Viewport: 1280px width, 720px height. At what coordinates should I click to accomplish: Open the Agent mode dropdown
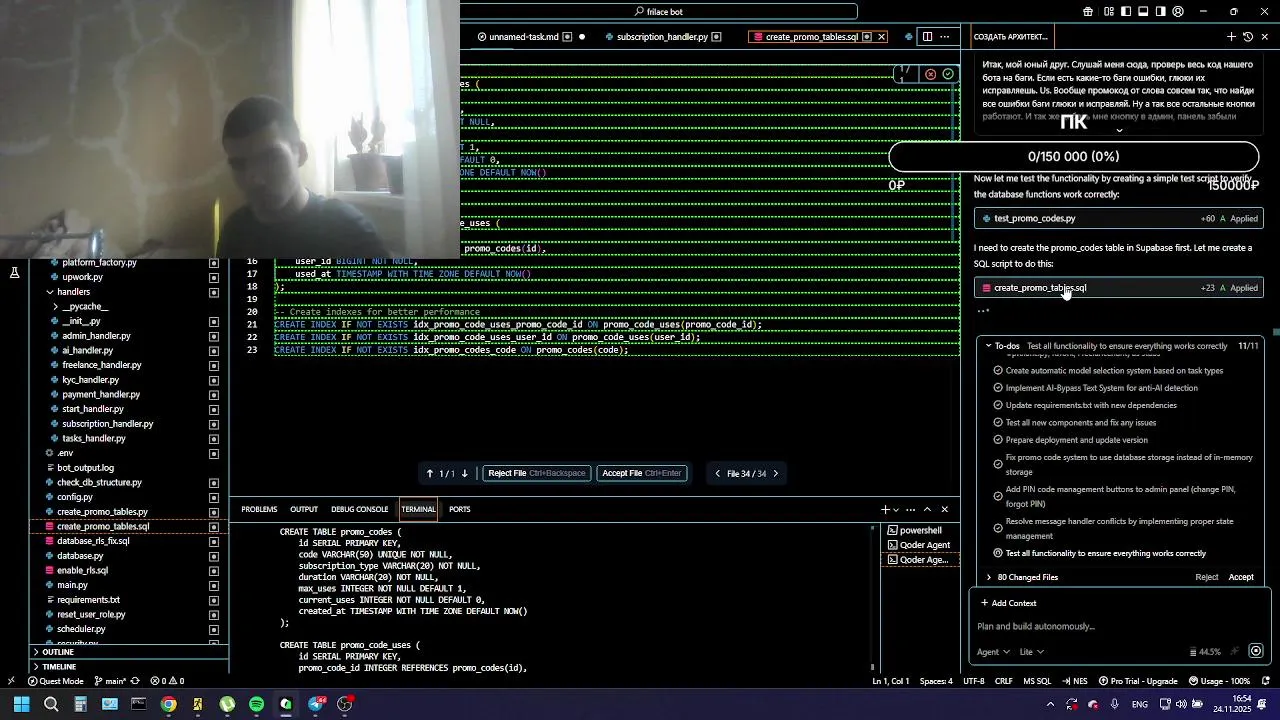(x=992, y=652)
